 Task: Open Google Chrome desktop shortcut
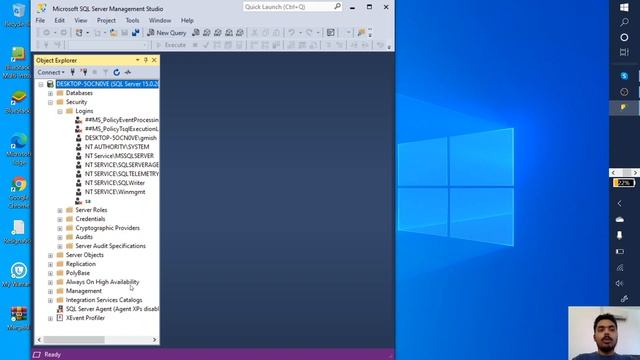coord(18,192)
